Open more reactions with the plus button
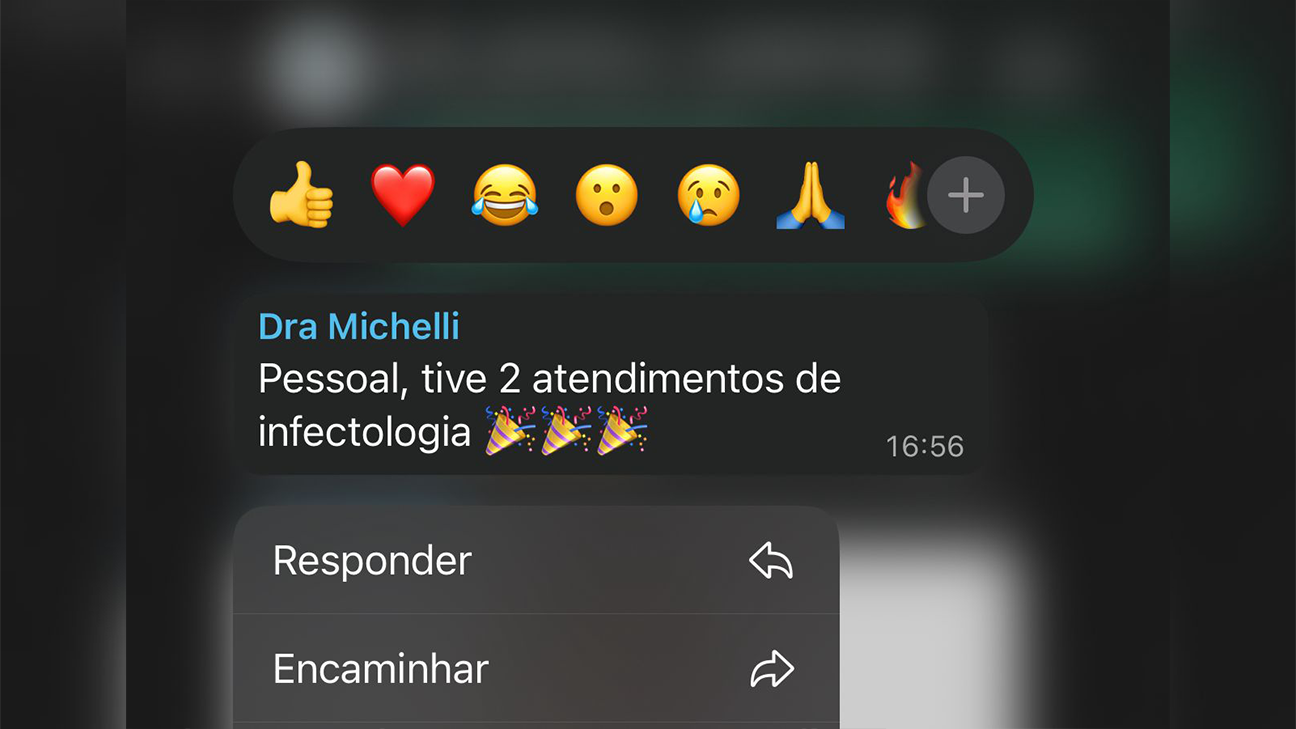Image resolution: width=1296 pixels, height=729 pixels. 966,196
